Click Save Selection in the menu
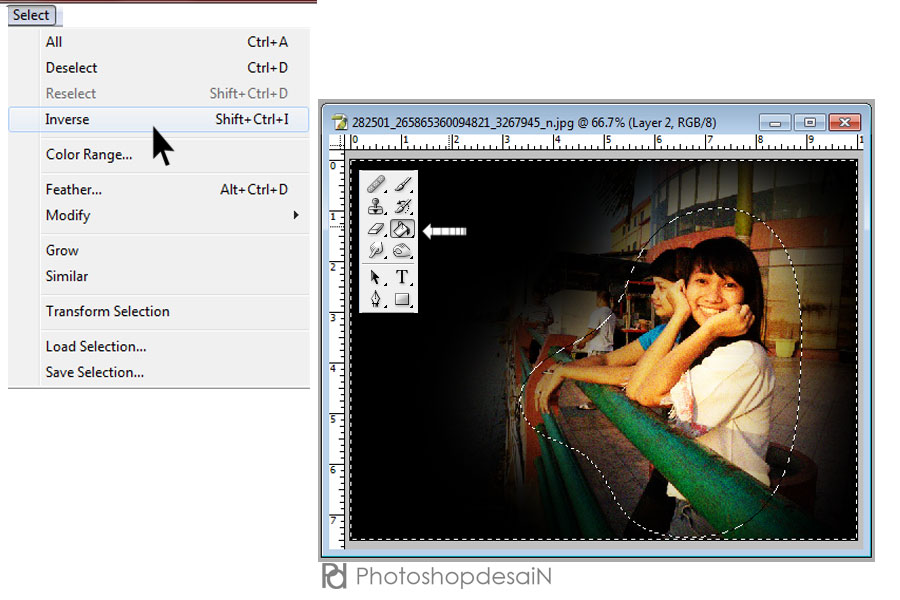Screen dimensions: 900x600 (x=95, y=372)
